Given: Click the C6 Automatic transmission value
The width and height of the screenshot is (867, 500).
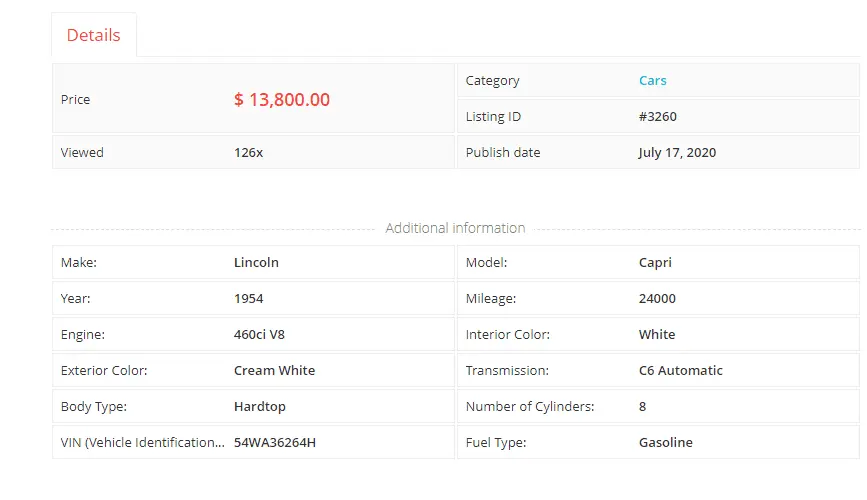Looking at the screenshot, I should coord(680,371).
